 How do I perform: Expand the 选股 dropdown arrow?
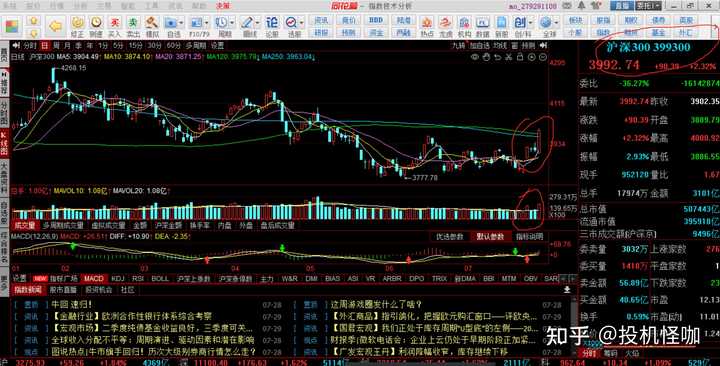point(302,23)
